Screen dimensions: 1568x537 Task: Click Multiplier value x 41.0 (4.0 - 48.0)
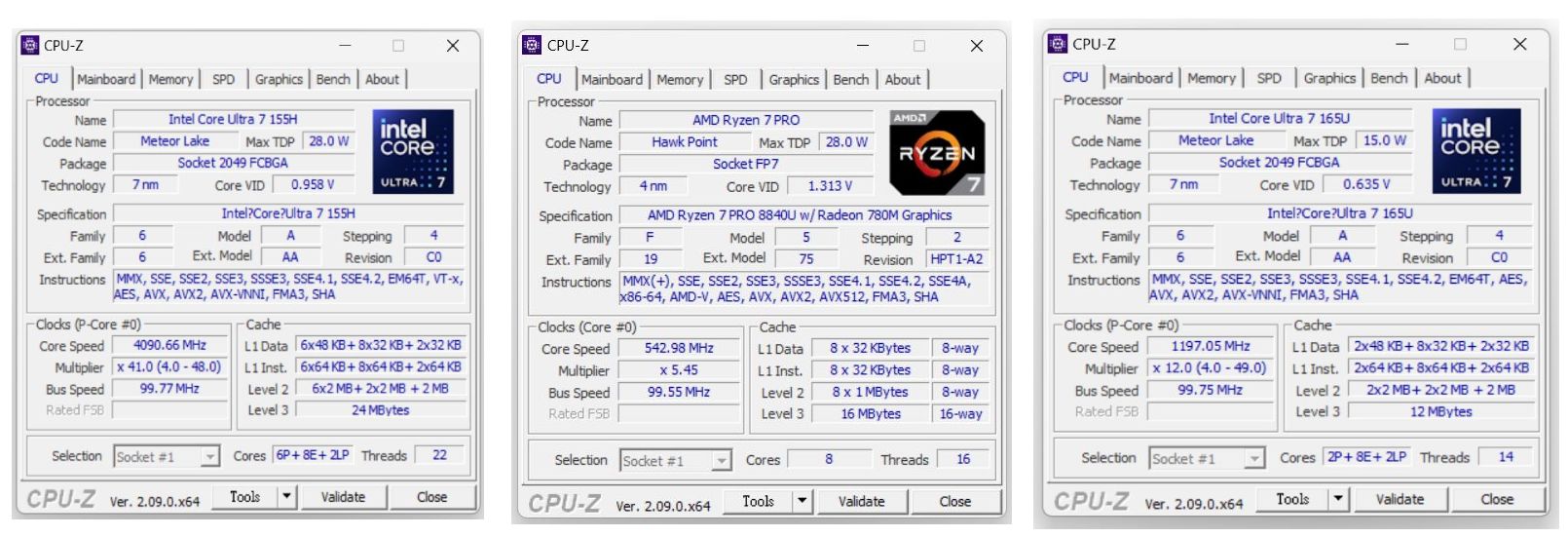(169, 367)
